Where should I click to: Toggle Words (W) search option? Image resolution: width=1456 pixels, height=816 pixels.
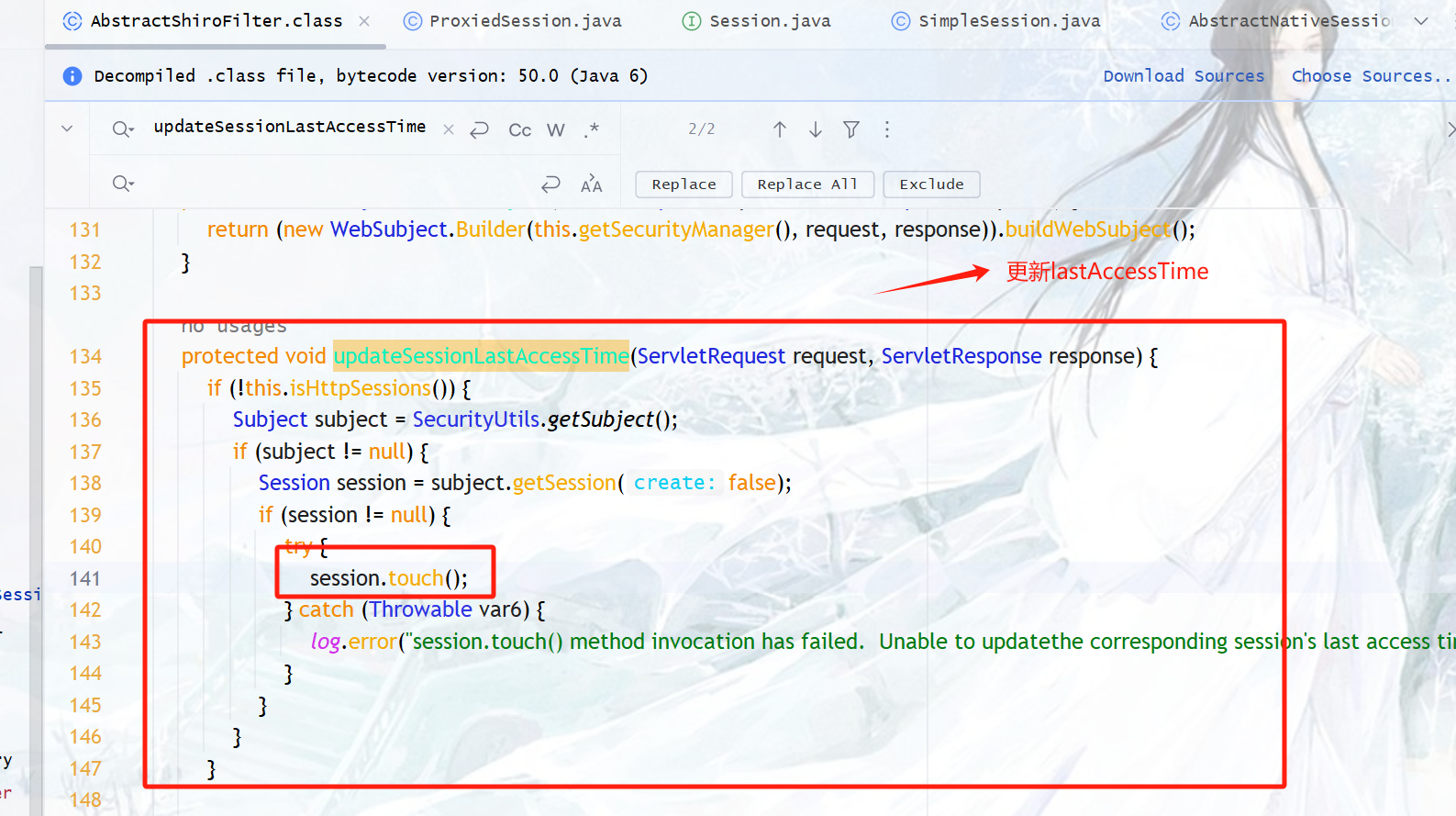556,129
